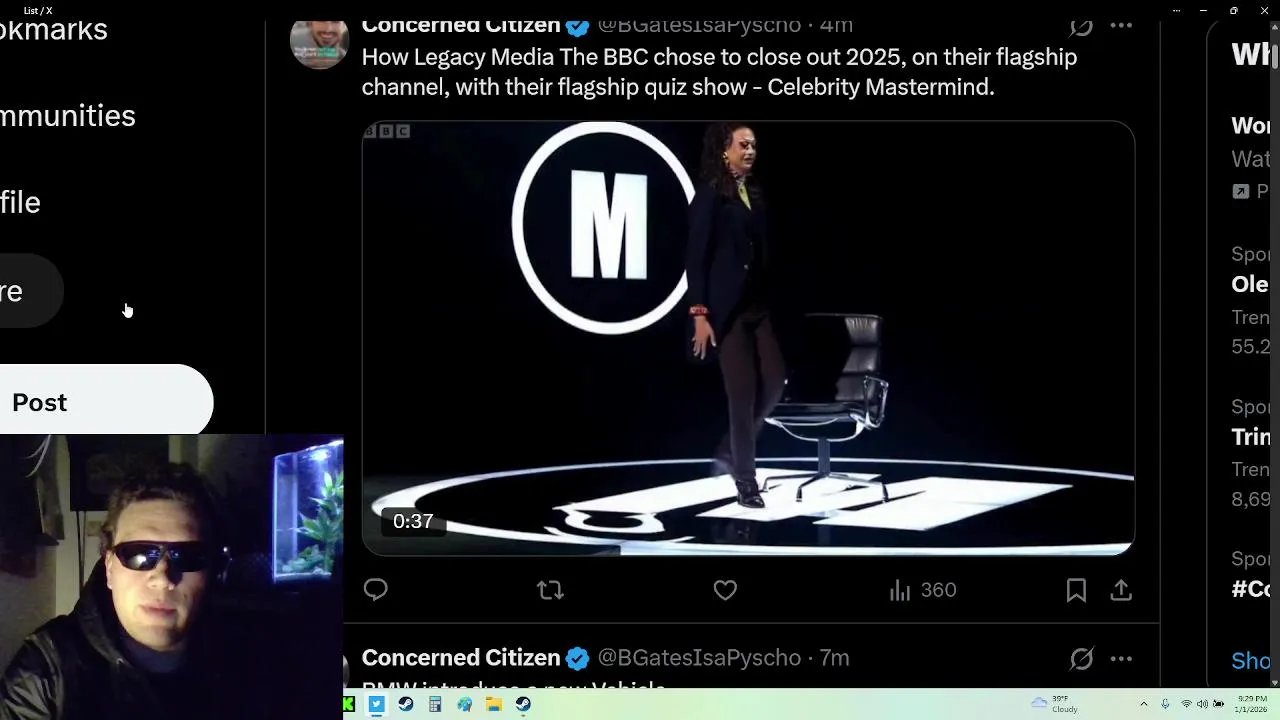Share the Celebrity Mastermind post
Viewport: 1280px width, 720px height.
(1121, 590)
